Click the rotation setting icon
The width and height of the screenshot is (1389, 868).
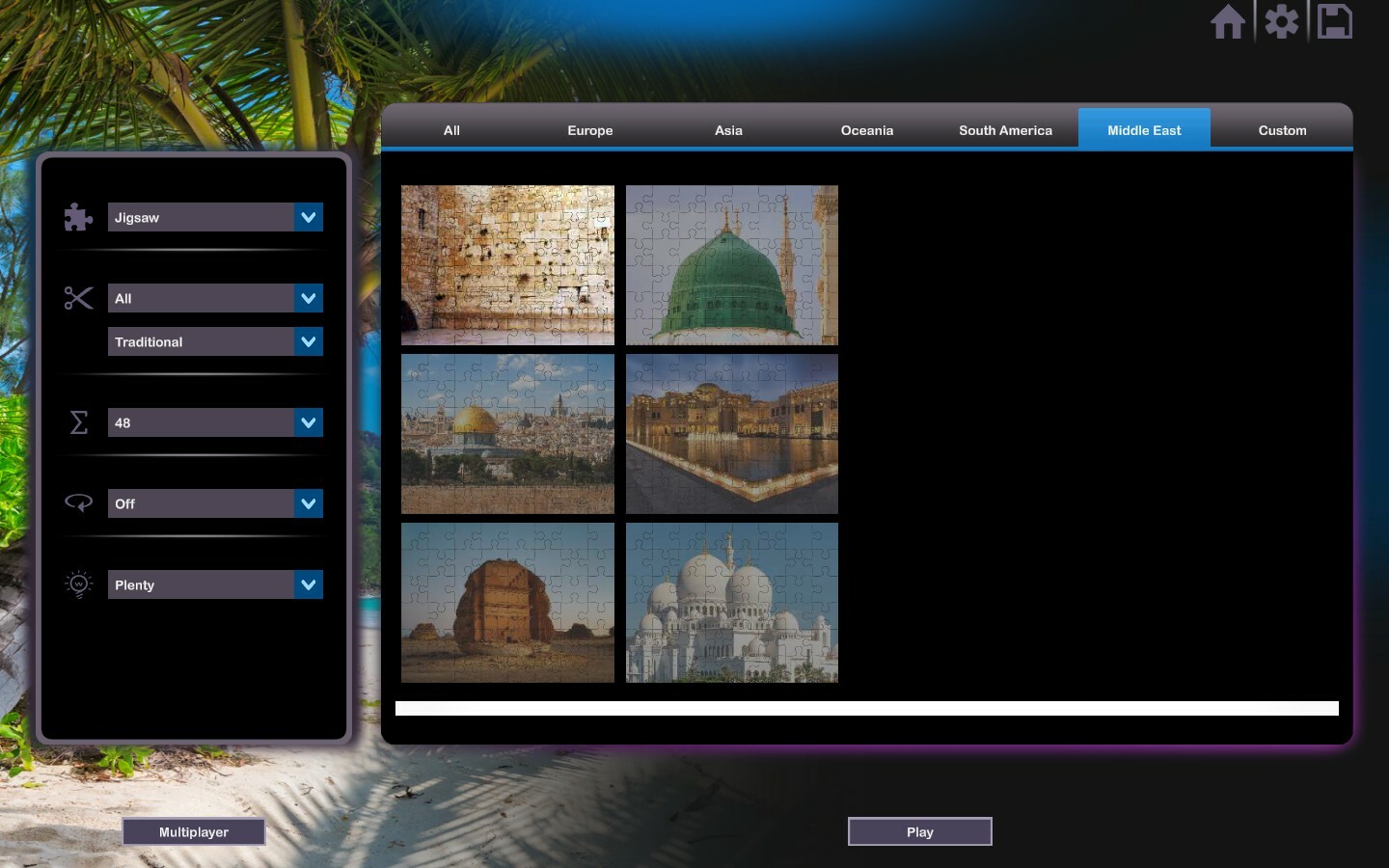click(x=78, y=502)
